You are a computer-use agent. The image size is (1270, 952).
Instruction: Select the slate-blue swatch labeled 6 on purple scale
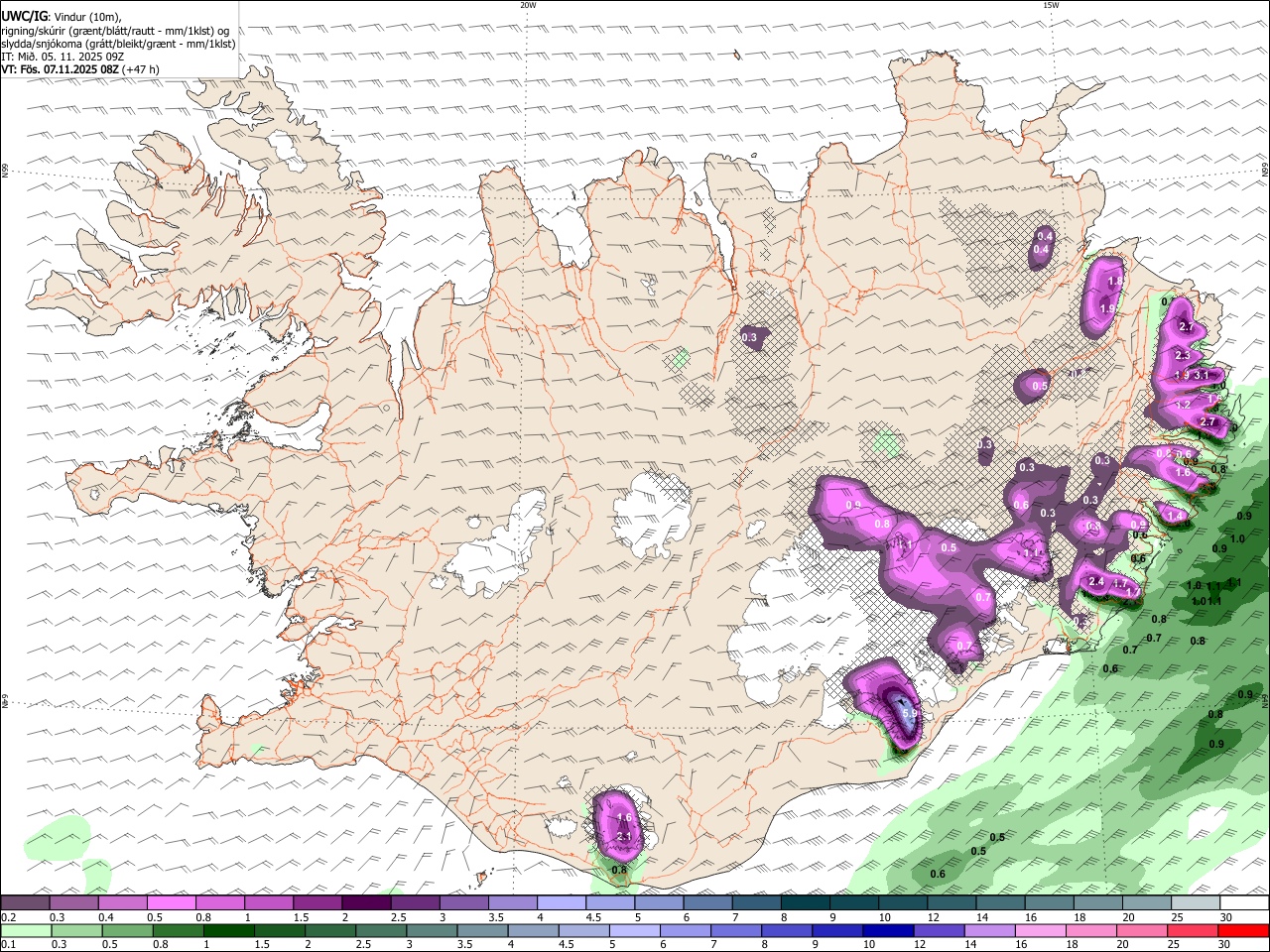[x=707, y=902]
